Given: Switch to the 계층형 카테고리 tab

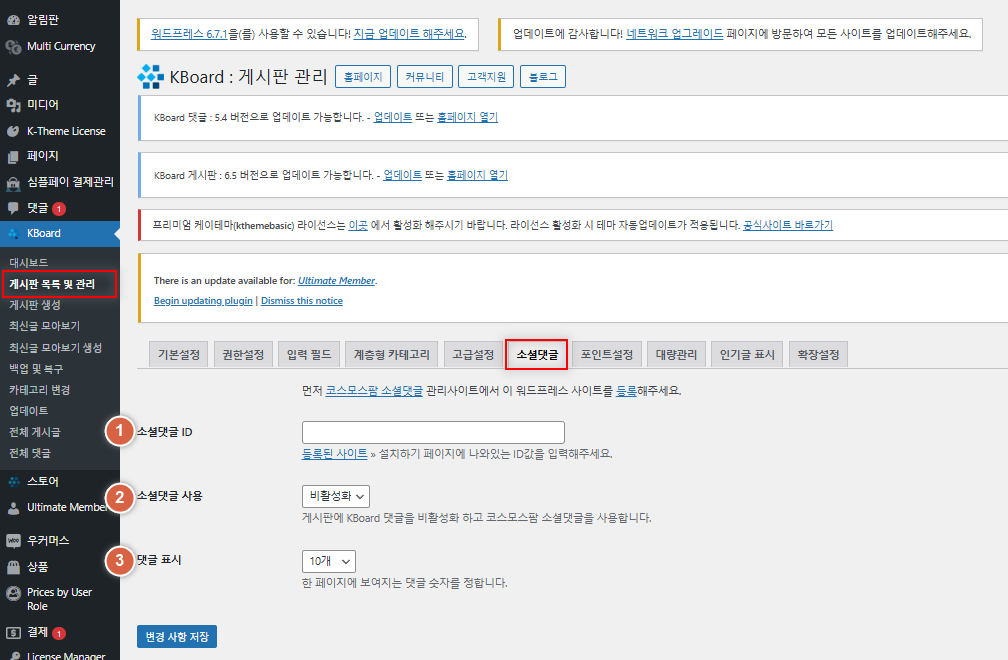Looking at the screenshot, I should point(392,355).
